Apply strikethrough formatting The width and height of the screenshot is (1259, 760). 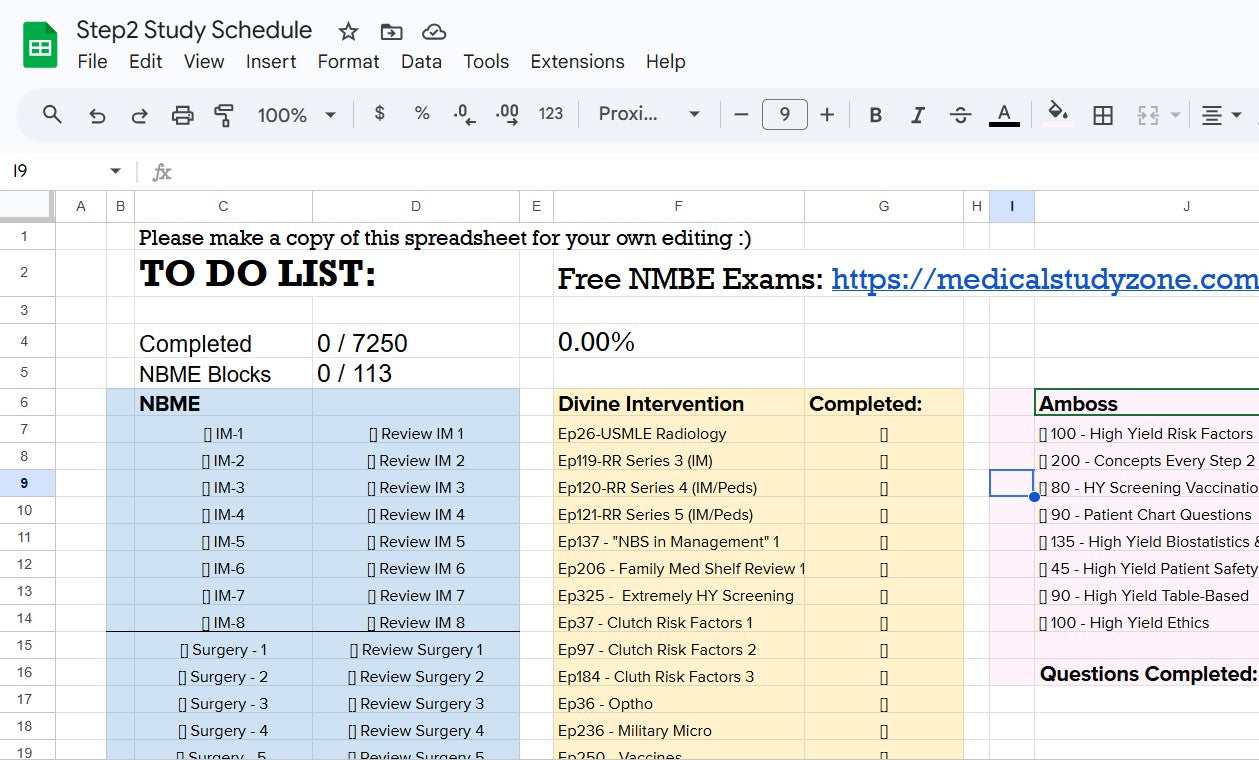click(x=960, y=115)
